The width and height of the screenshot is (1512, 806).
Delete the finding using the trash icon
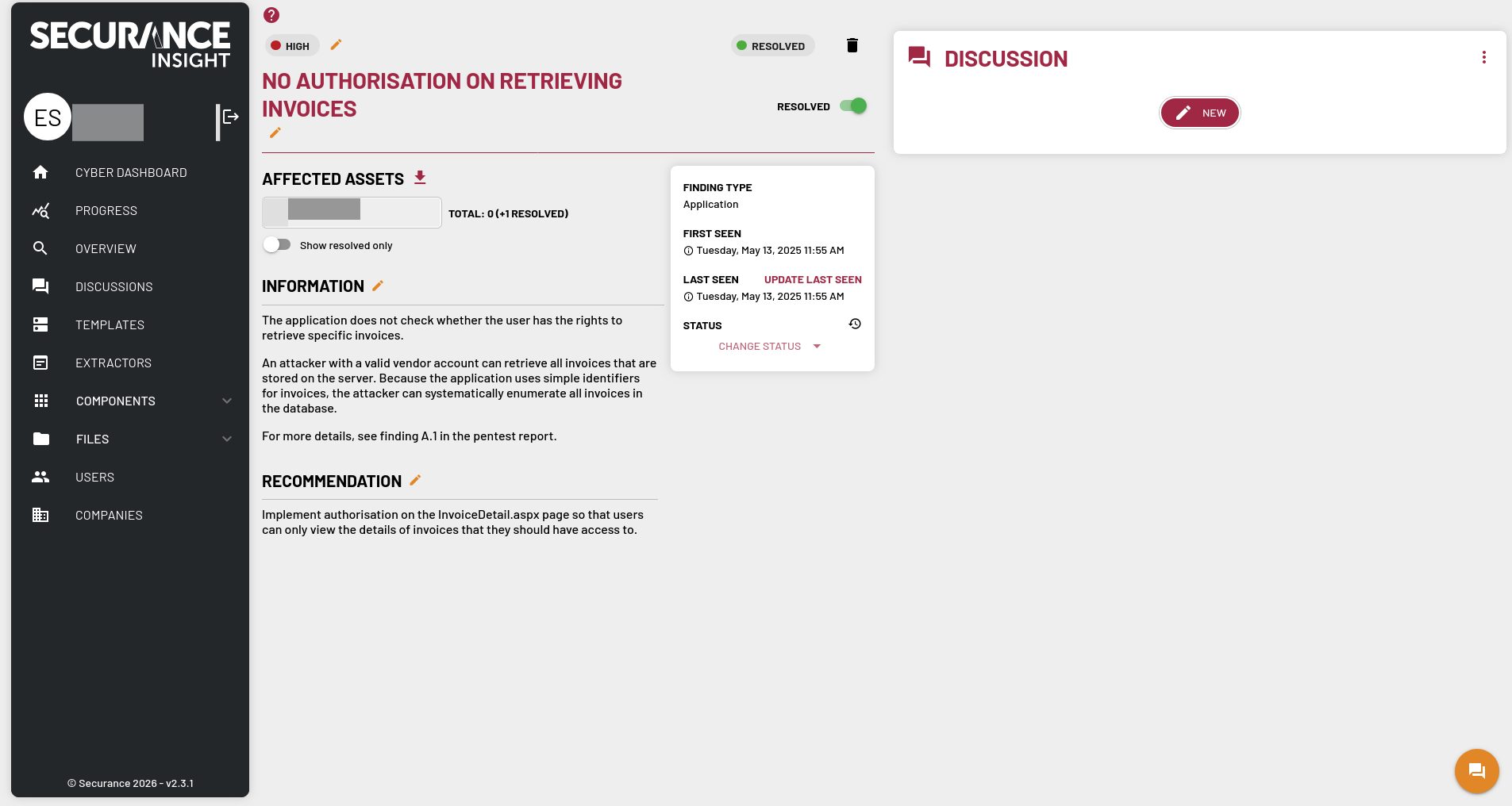coord(852,45)
